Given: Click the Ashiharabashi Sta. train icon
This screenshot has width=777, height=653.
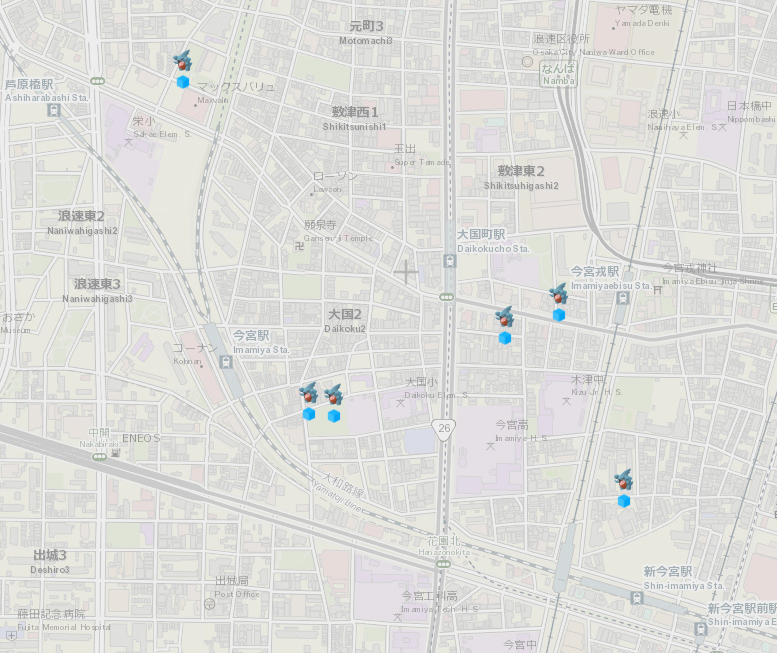Looking at the screenshot, I should coord(54,110).
